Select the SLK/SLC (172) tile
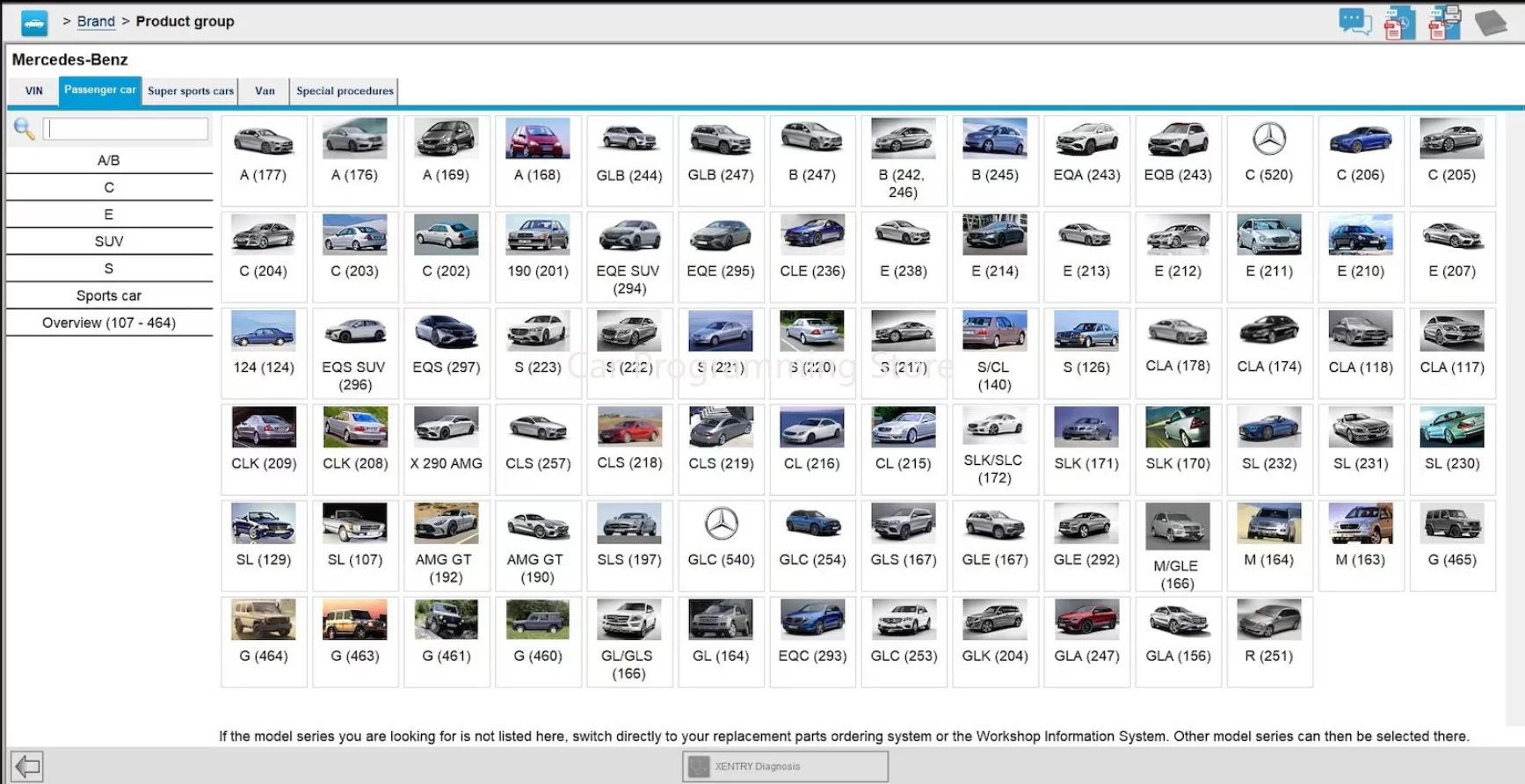1525x784 pixels. coord(995,449)
